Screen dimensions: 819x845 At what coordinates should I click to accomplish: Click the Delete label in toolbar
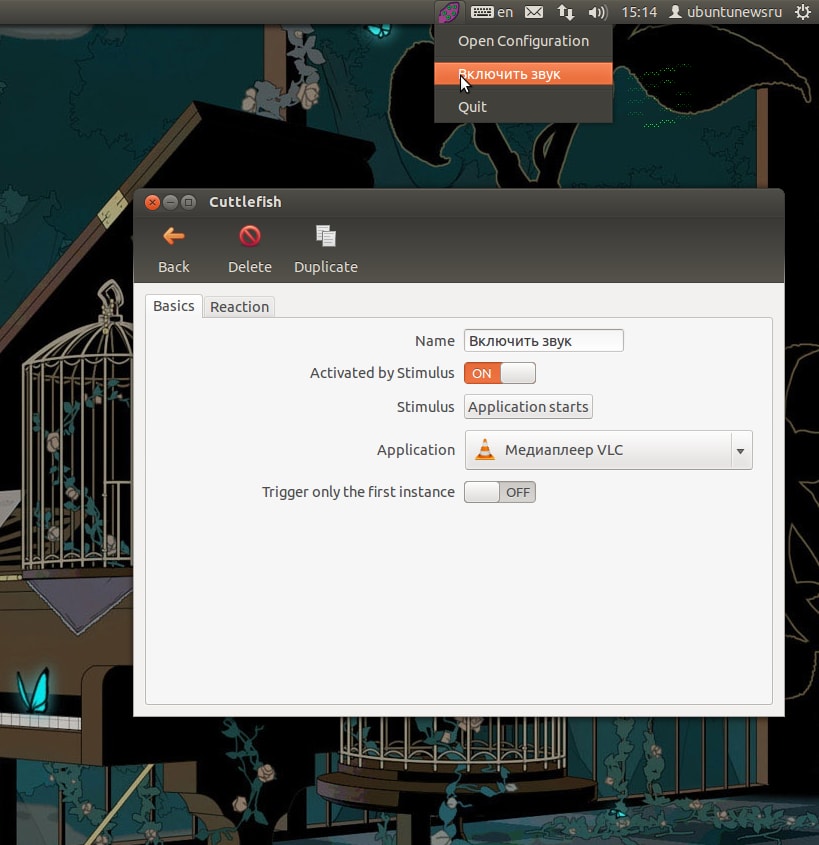pos(249,267)
